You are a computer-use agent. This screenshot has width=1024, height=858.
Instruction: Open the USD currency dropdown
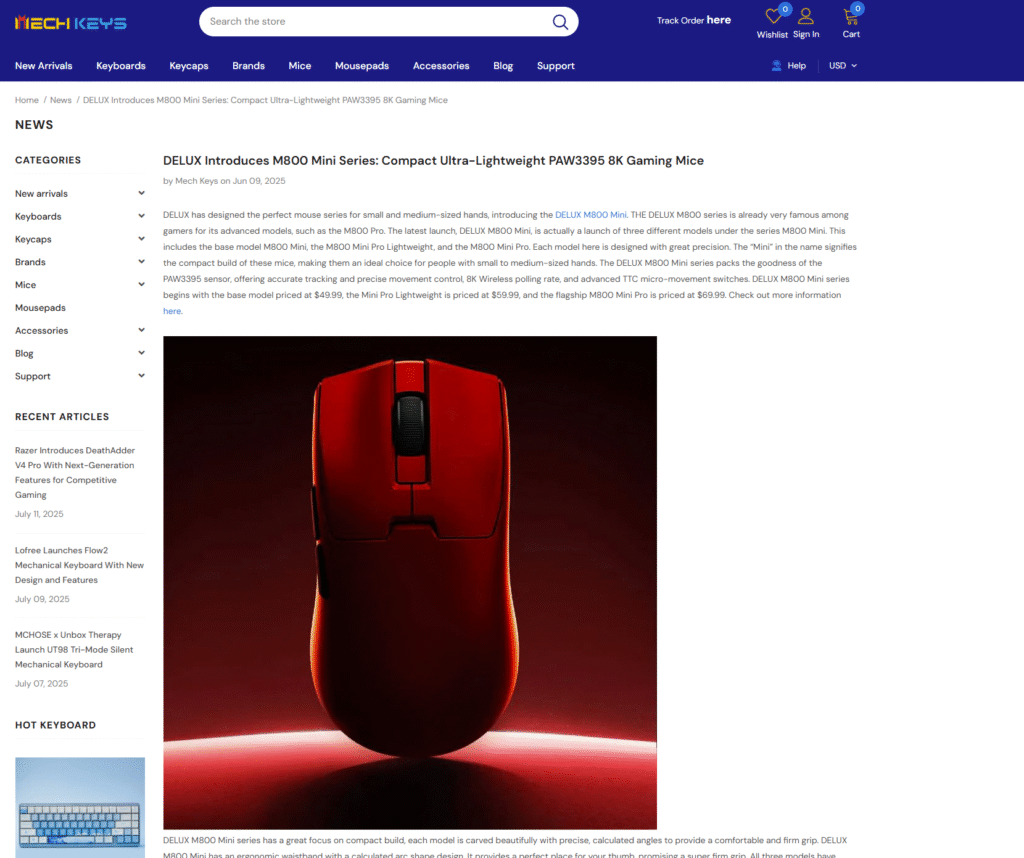842,65
